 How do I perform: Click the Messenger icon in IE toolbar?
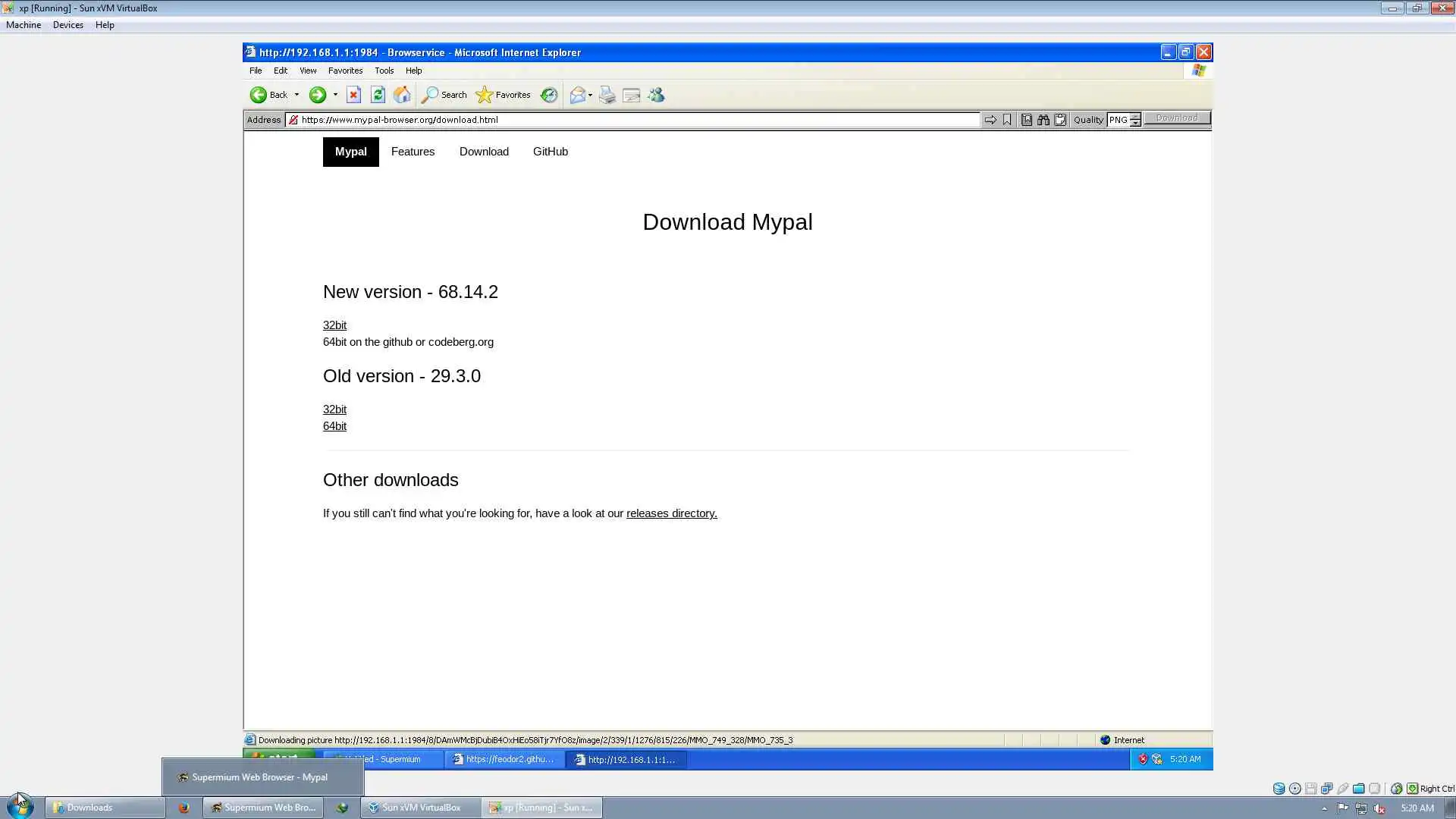pos(657,95)
